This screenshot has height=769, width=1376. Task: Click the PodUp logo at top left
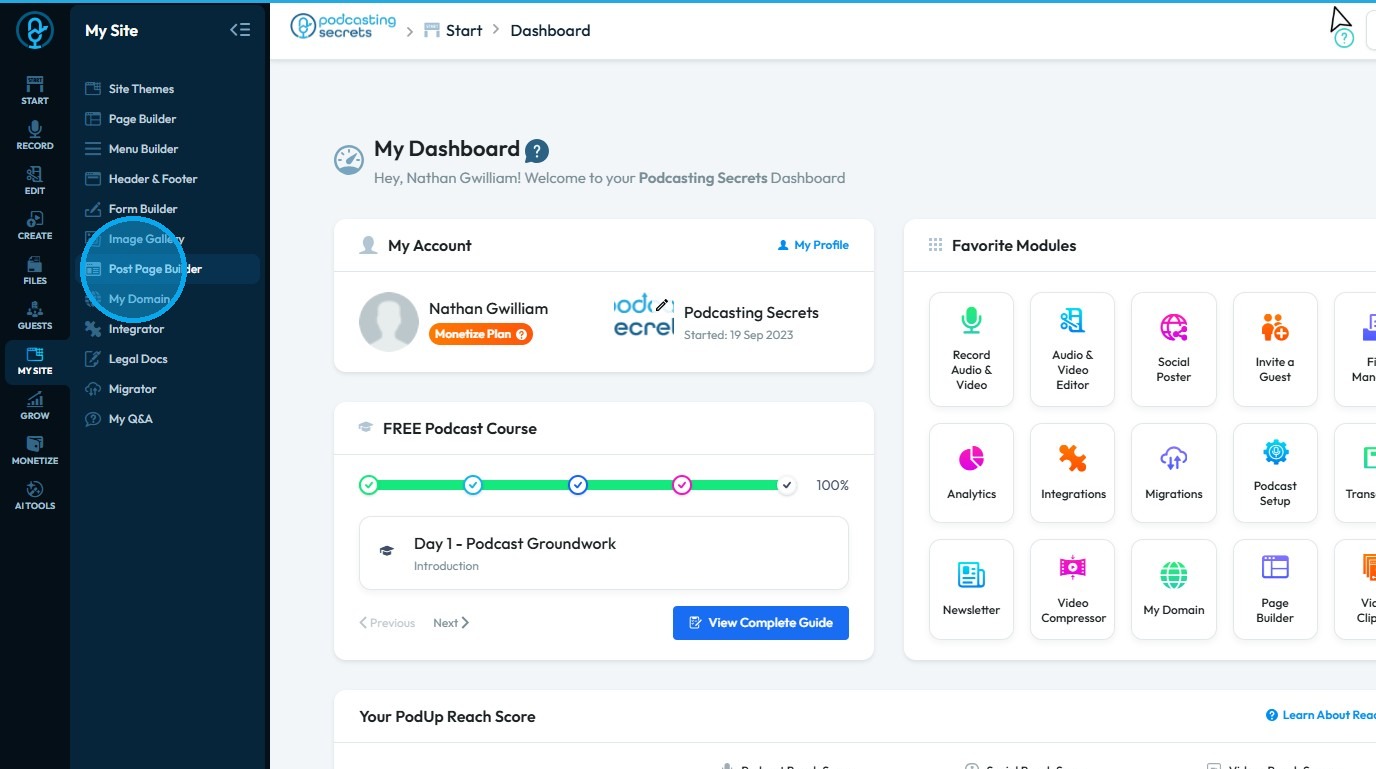click(35, 30)
